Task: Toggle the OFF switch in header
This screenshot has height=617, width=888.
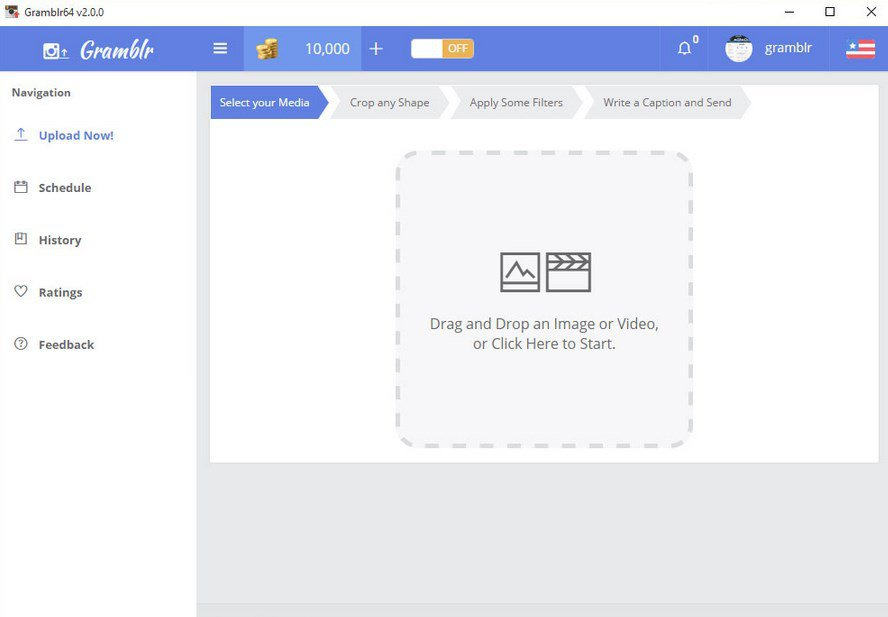Action: click(442, 48)
